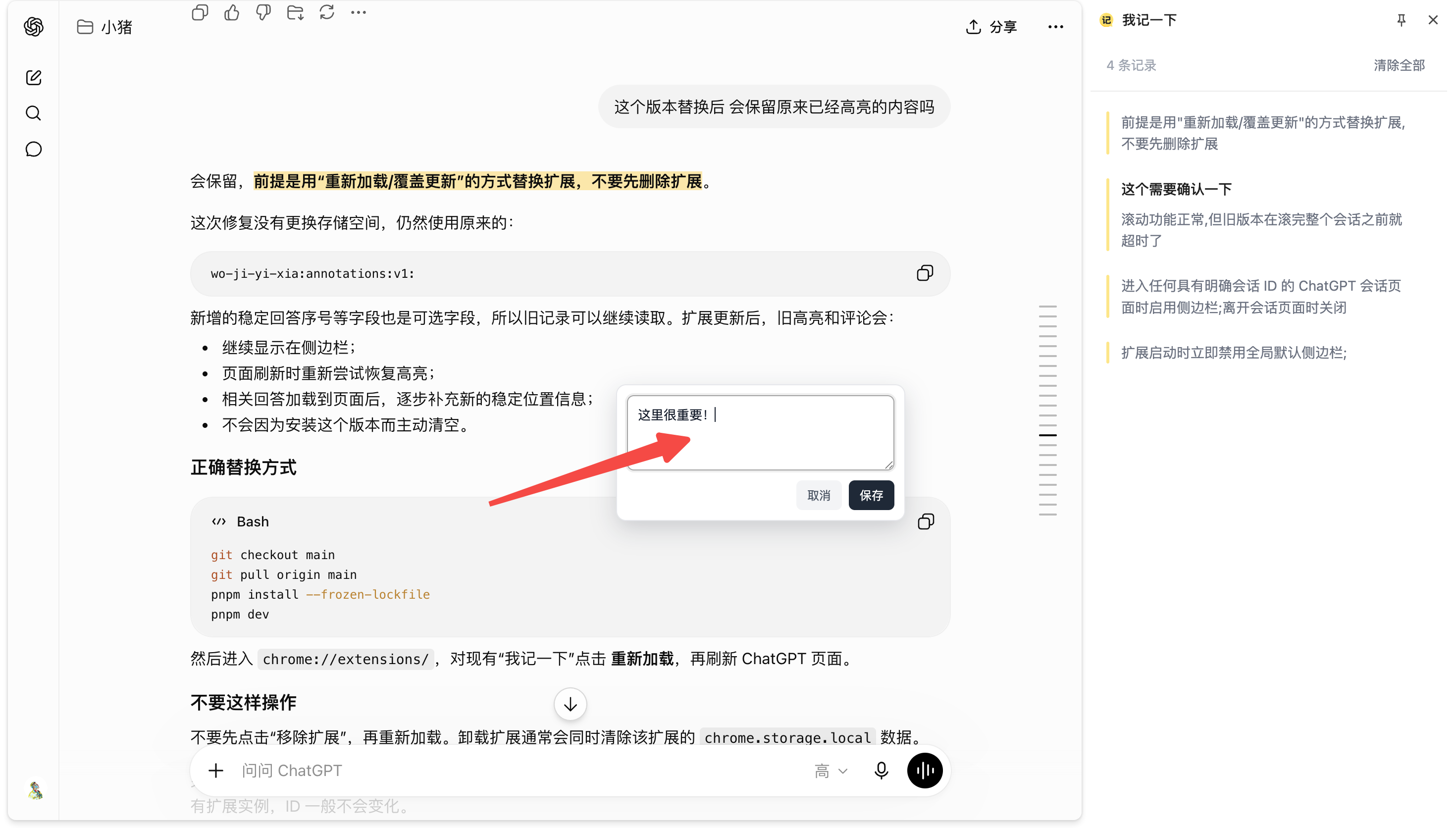Copy the wo-ji-yi-xia:annotations:v1 code snippet

pos(925,273)
